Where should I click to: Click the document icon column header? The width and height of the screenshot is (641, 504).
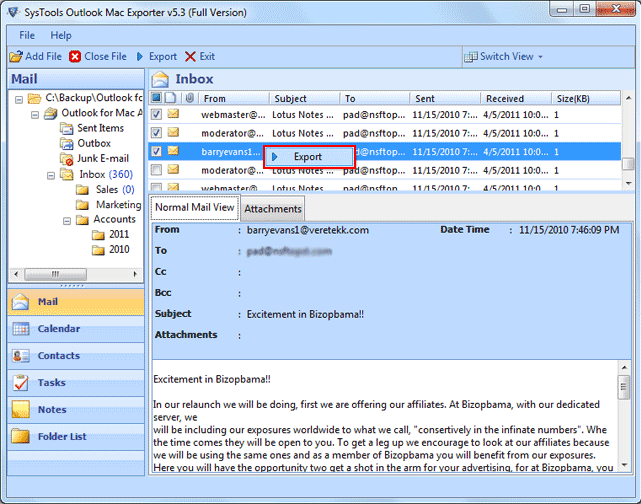coord(170,98)
